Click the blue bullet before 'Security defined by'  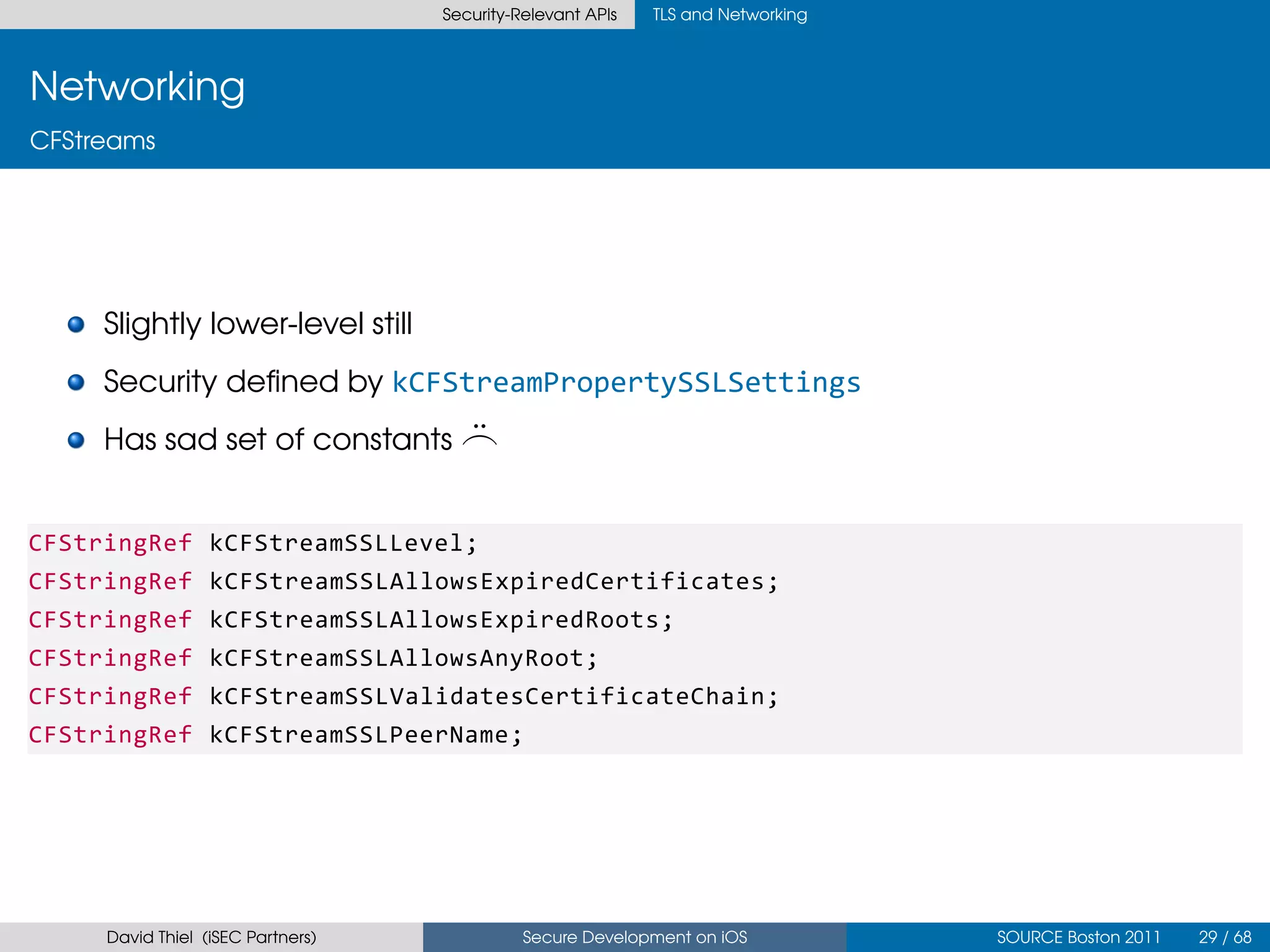tap(76, 382)
